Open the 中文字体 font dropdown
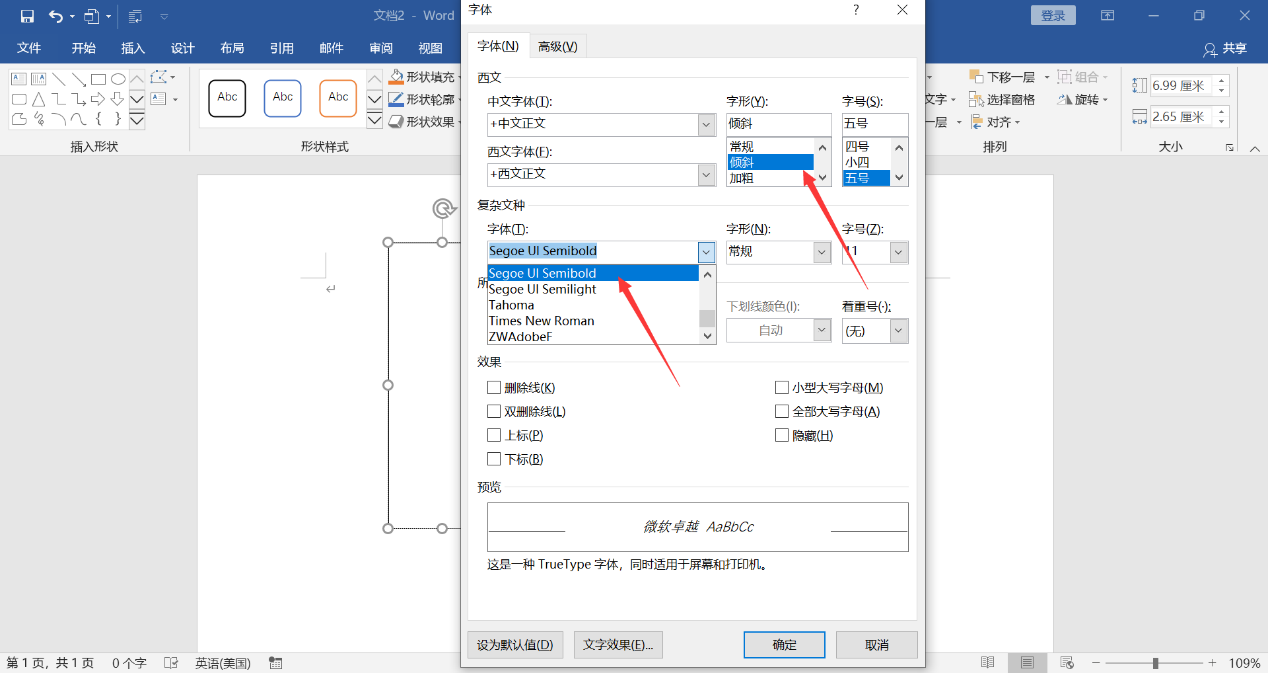The height and width of the screenshot is (673, 1268). [707, 124]
